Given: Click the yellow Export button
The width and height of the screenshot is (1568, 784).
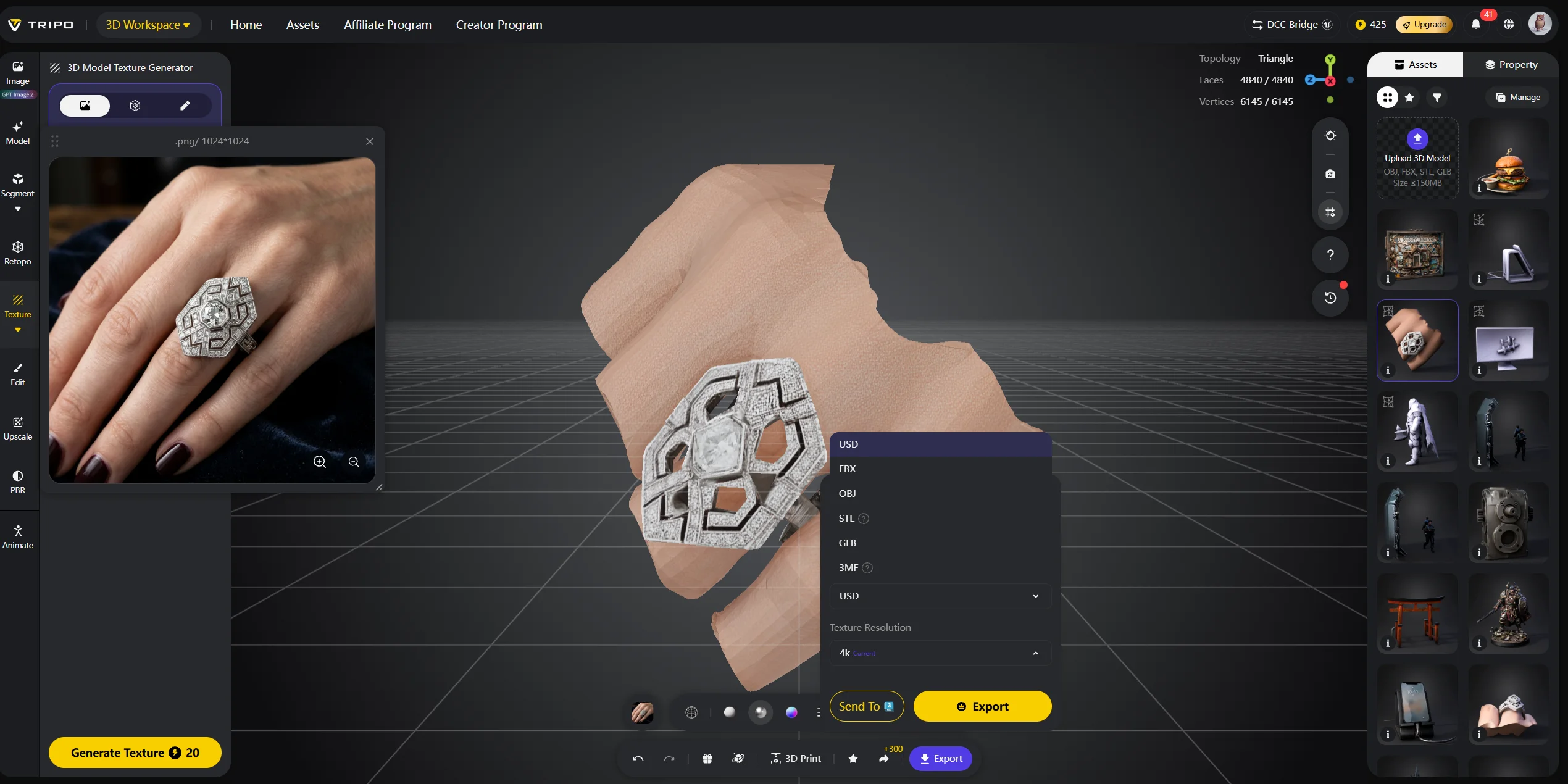Looking at the screenshot, I should pos(982,706).
